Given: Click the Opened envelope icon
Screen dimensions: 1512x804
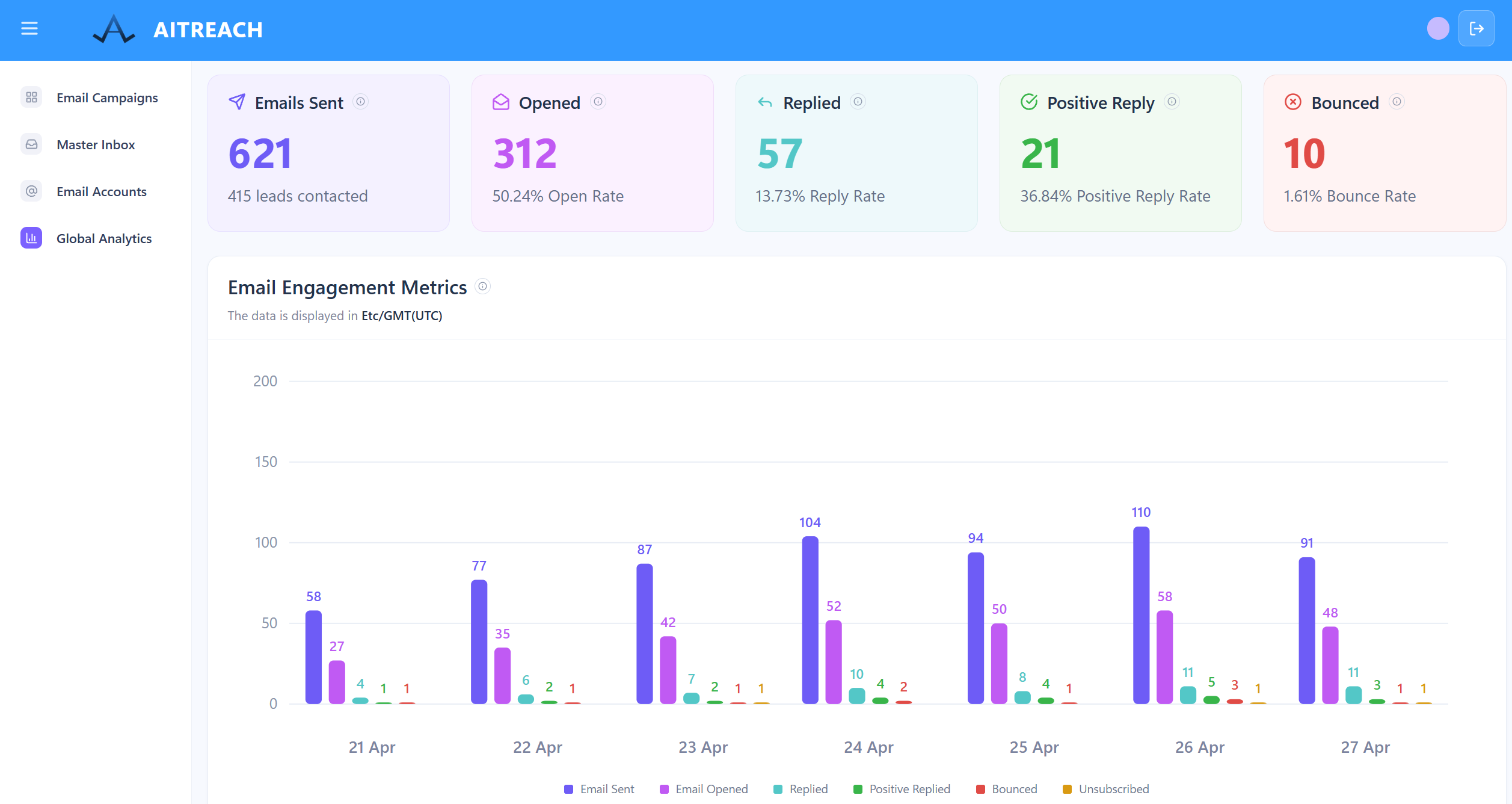Looking at the screenshot, I should coord(501,102).
